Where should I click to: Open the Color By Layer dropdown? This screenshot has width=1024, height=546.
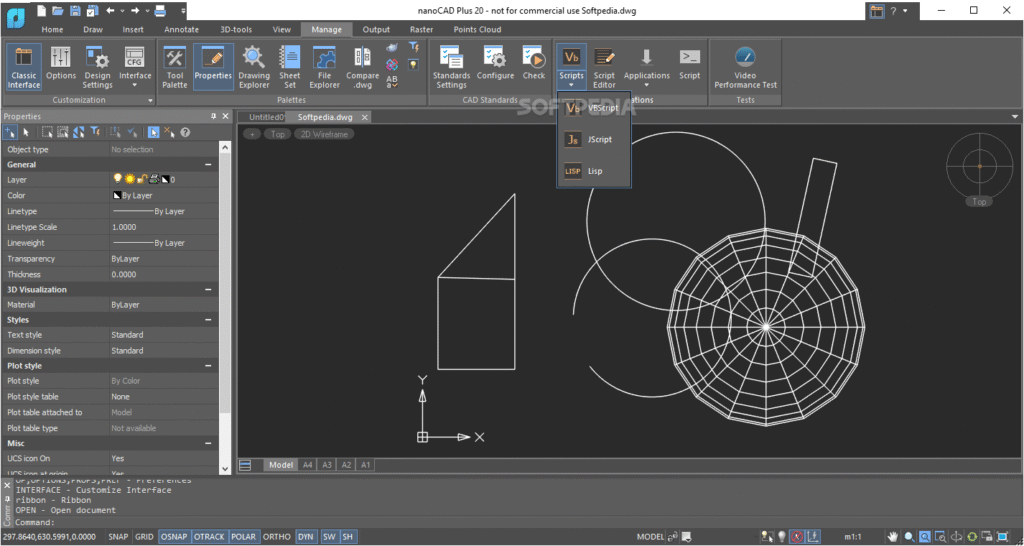[160, 196]
